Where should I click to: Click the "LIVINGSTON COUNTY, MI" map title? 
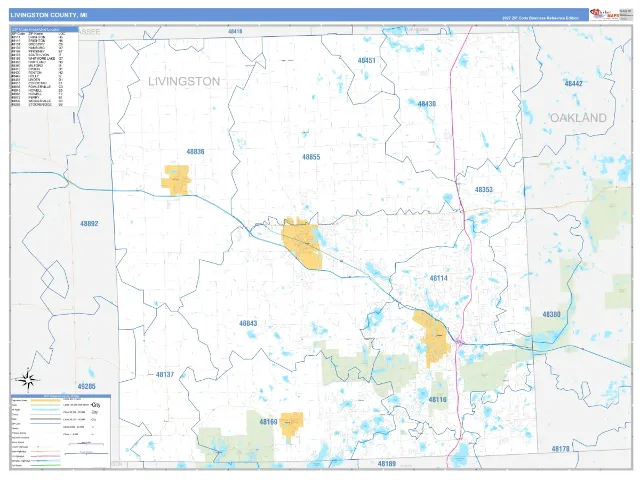click(x=49, y=15)
